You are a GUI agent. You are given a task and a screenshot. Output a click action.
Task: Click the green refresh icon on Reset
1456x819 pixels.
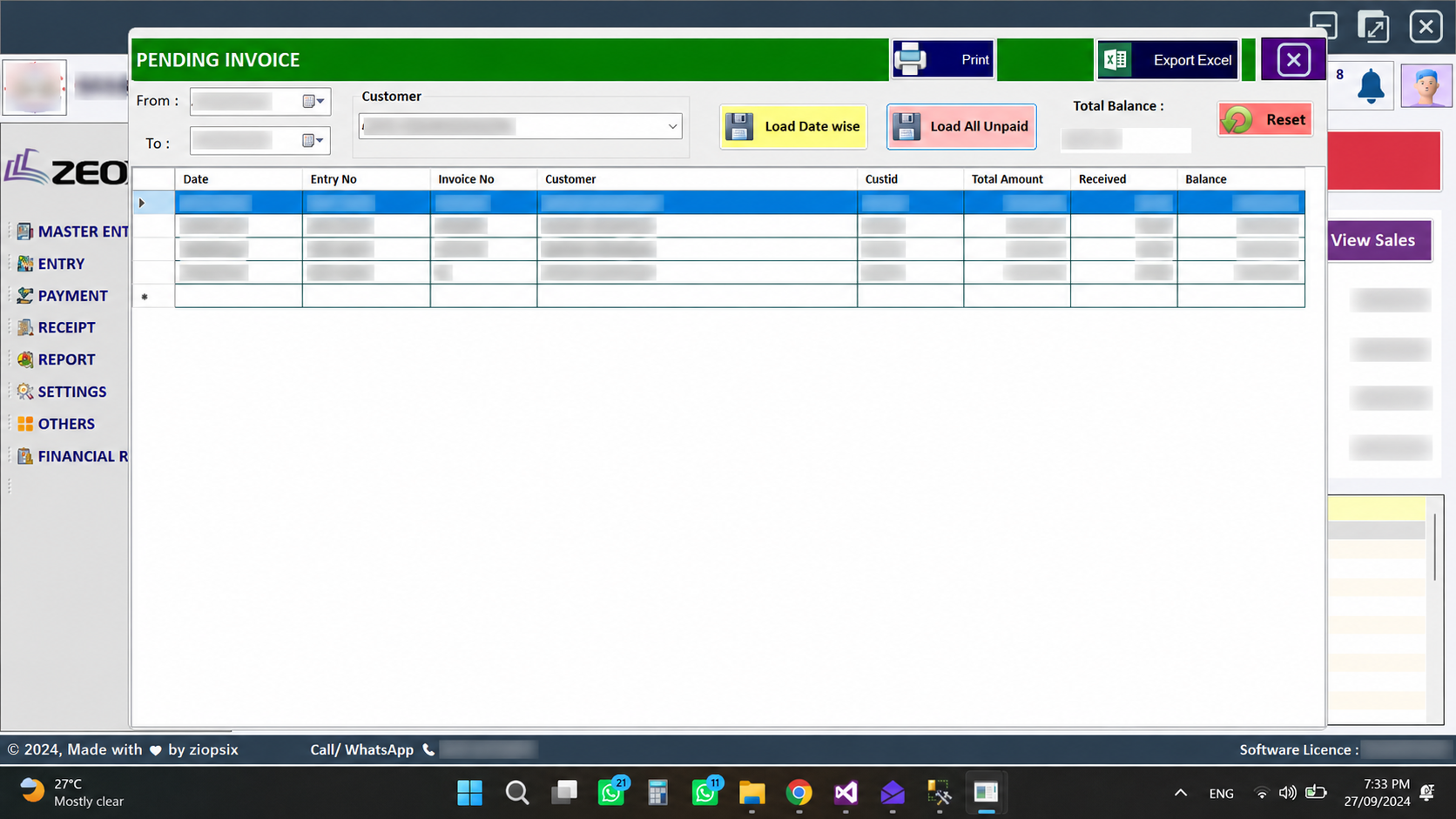pyautogui.click(x=1237, y=119)
